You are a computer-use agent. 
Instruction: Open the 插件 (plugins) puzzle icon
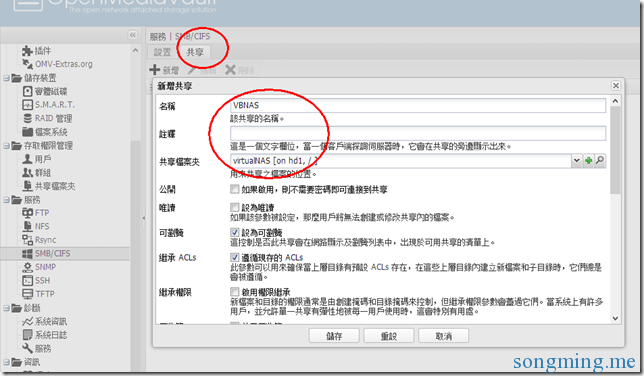[27, 51]
